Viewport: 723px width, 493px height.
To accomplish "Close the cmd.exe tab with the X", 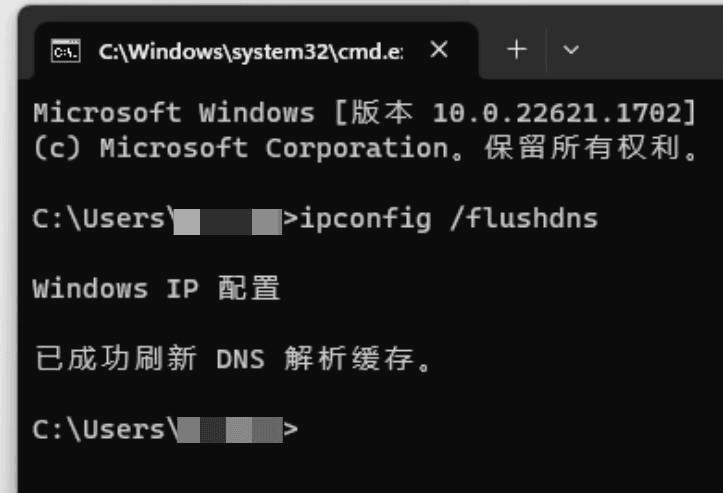I will (x=439, y=49).
